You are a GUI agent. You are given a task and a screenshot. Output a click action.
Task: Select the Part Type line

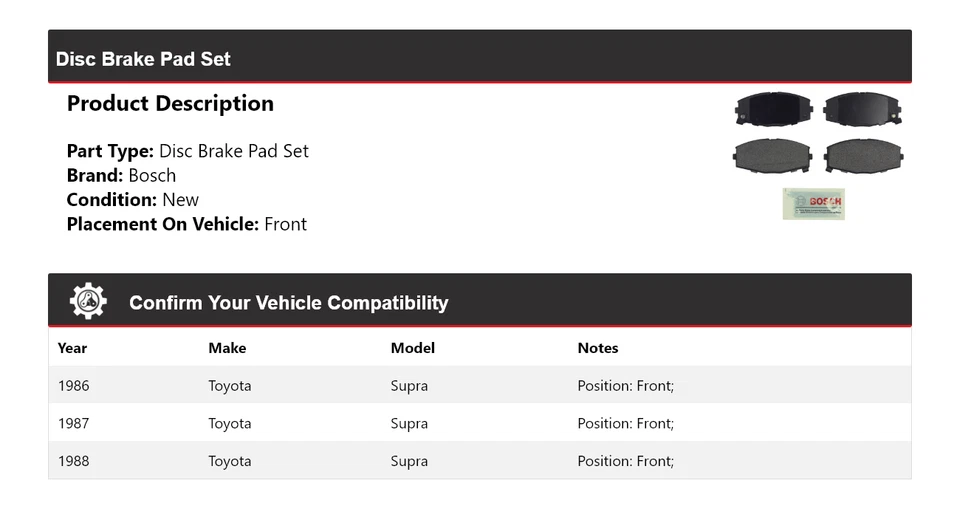click(187, 151)
